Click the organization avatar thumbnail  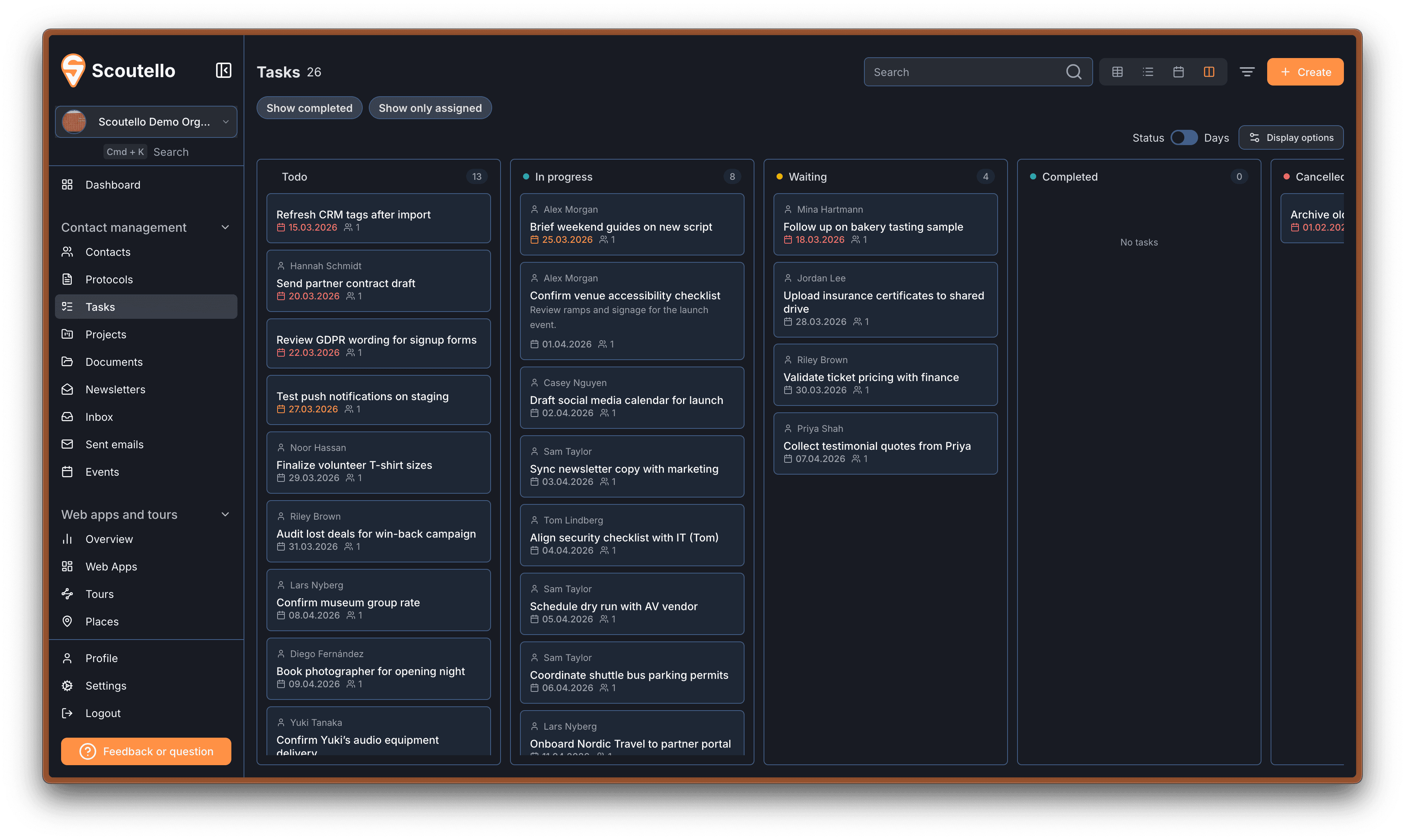(x=74, y=122)
